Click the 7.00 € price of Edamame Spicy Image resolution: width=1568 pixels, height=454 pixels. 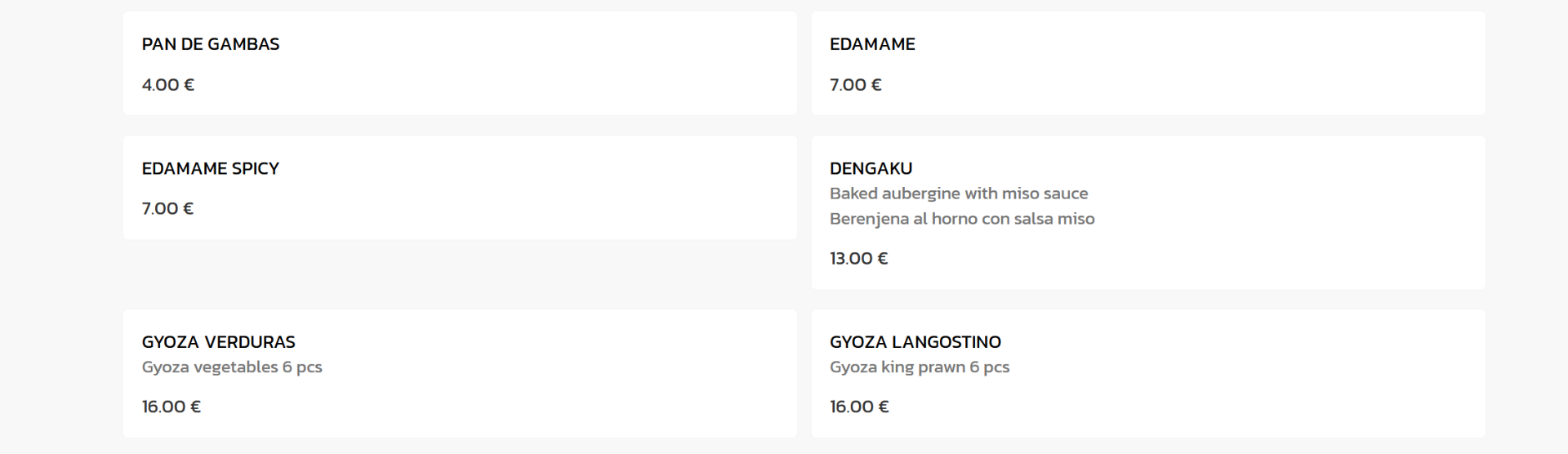coord(167,209)
